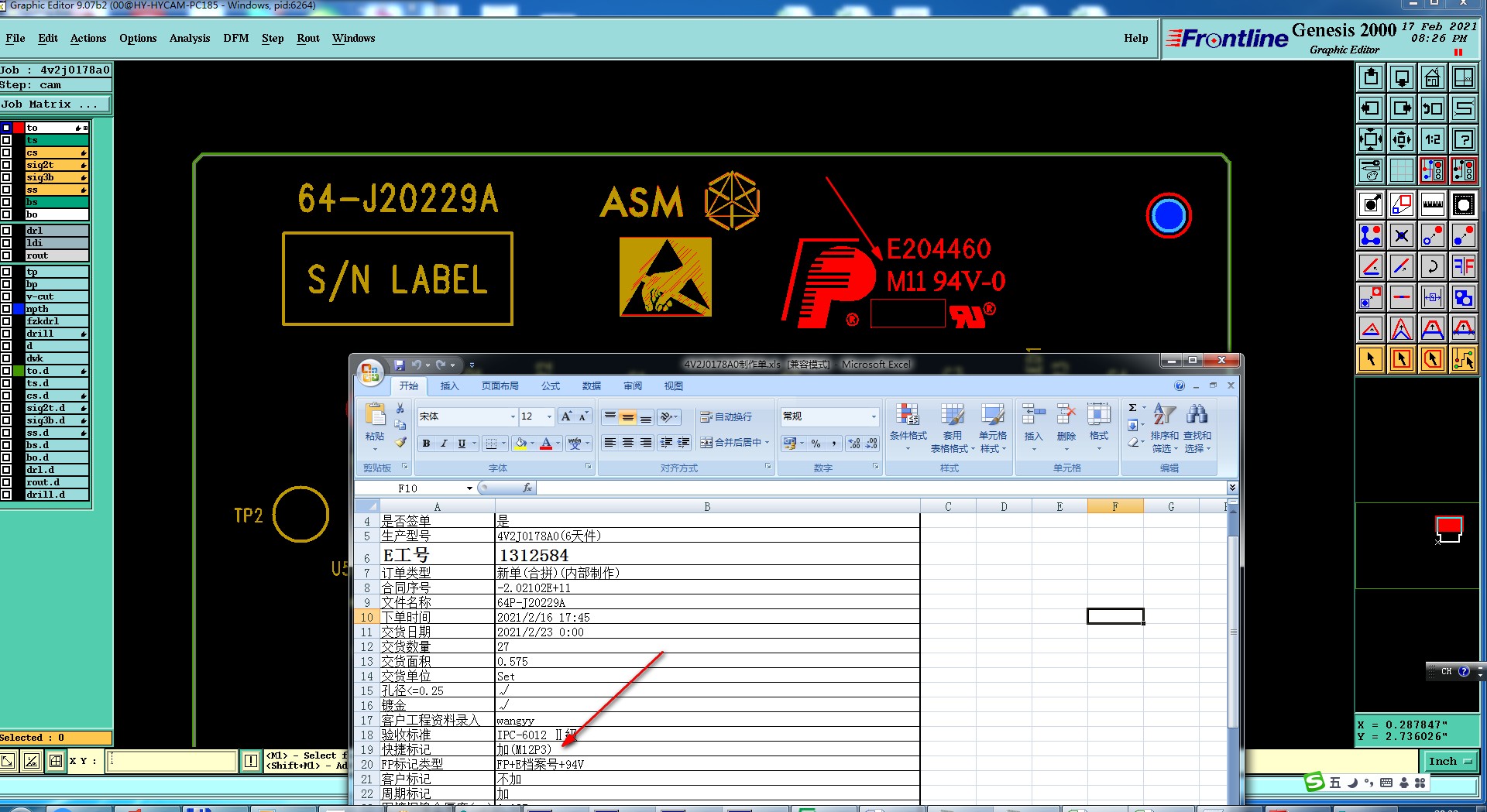Click the Sort and Filter button (排序和筛选)
This screenshot has width=1487, height=812.
point(1164,427)
